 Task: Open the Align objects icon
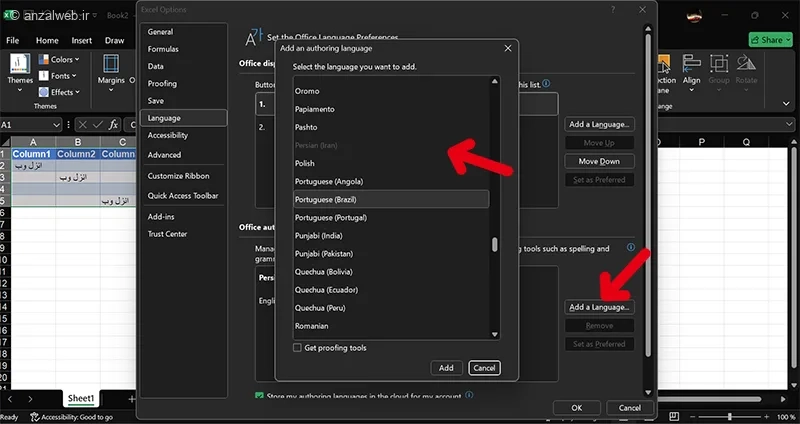point(691,64)
